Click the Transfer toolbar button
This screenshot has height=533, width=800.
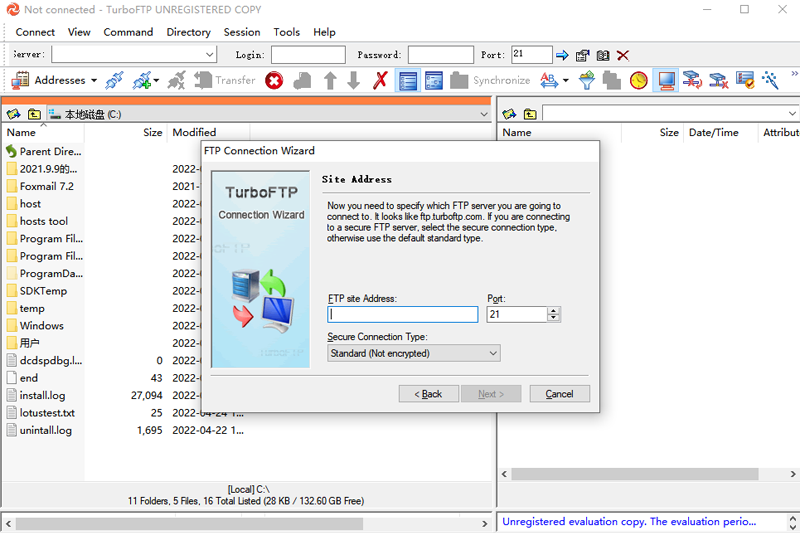coord(225,81)
